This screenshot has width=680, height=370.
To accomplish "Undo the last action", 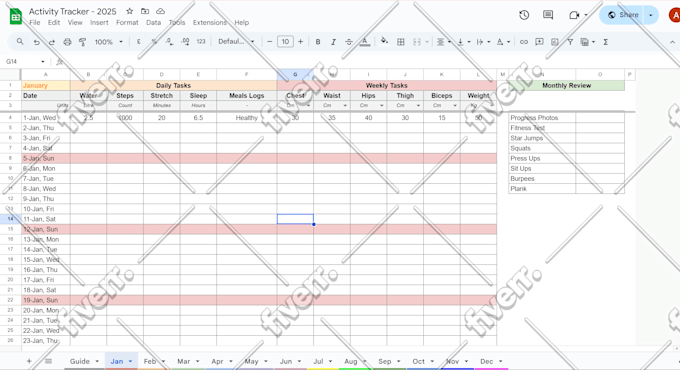I will 36,42.
